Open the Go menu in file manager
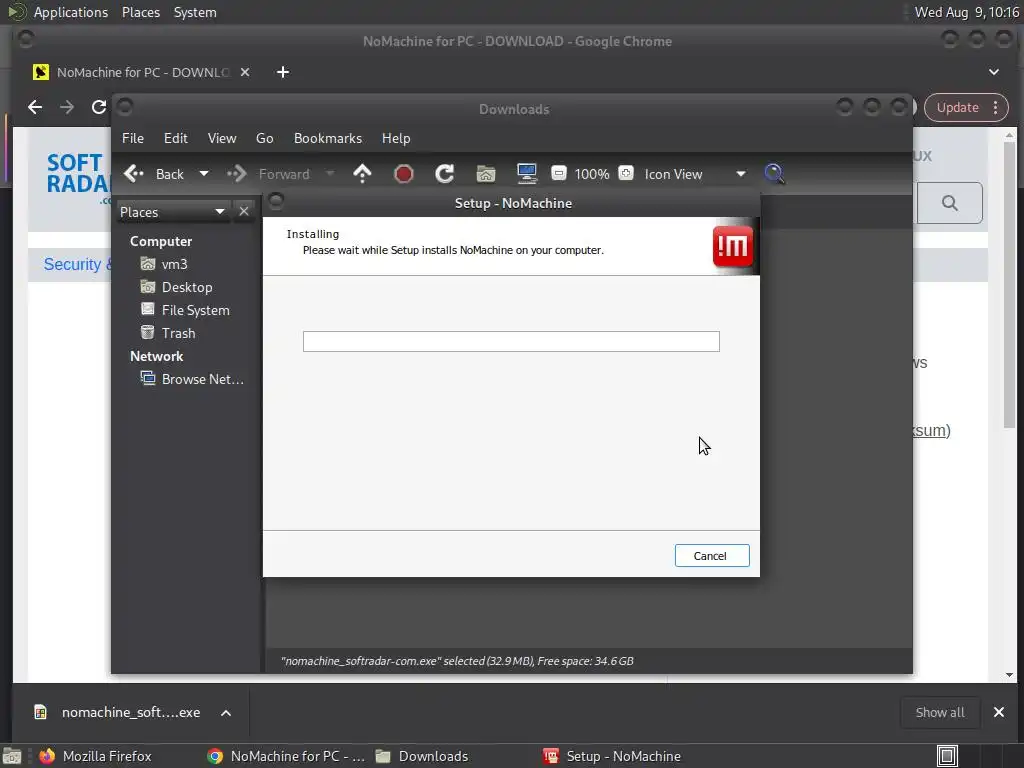Image resolution: width=1024 pixels, height=768 pixels. click(264, 138)
